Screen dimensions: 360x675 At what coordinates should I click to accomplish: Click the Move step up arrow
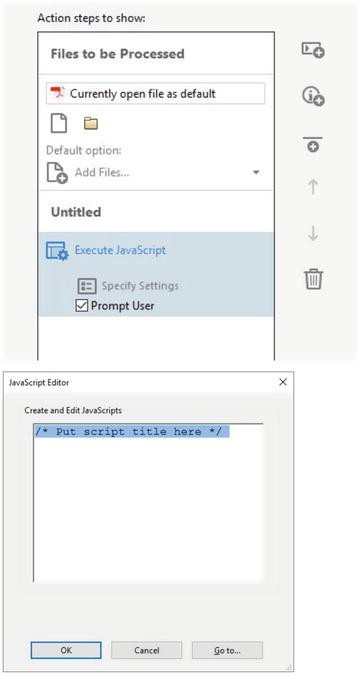(x=313, y=187)
